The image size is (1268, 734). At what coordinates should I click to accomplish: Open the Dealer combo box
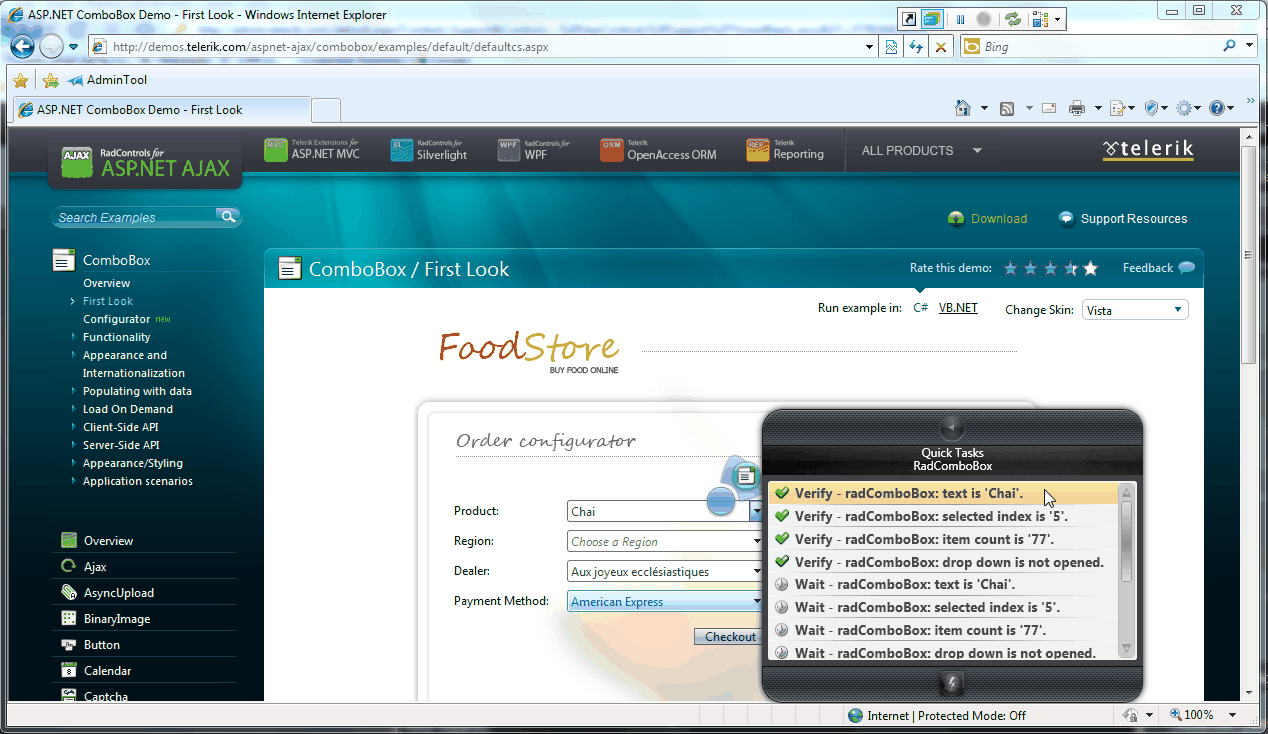(664, 571)
